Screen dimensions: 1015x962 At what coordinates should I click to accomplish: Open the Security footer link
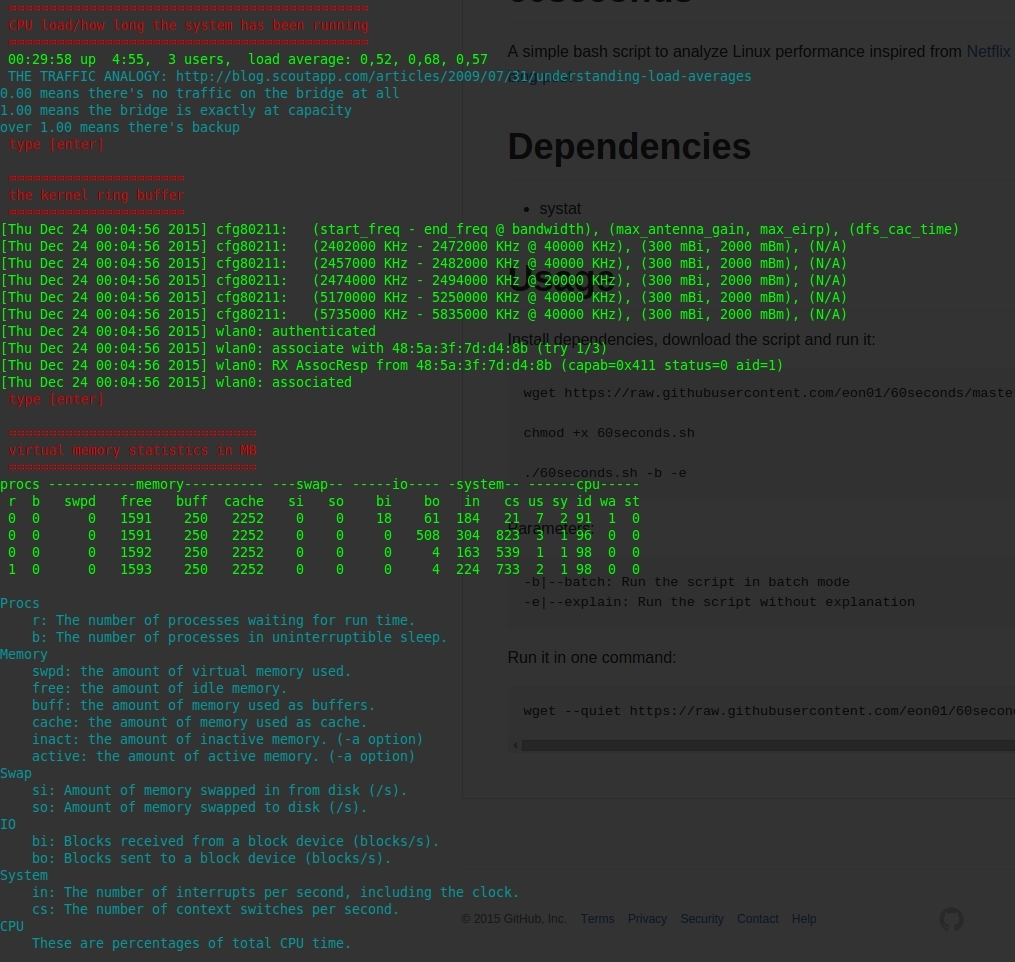pos(702,919)
